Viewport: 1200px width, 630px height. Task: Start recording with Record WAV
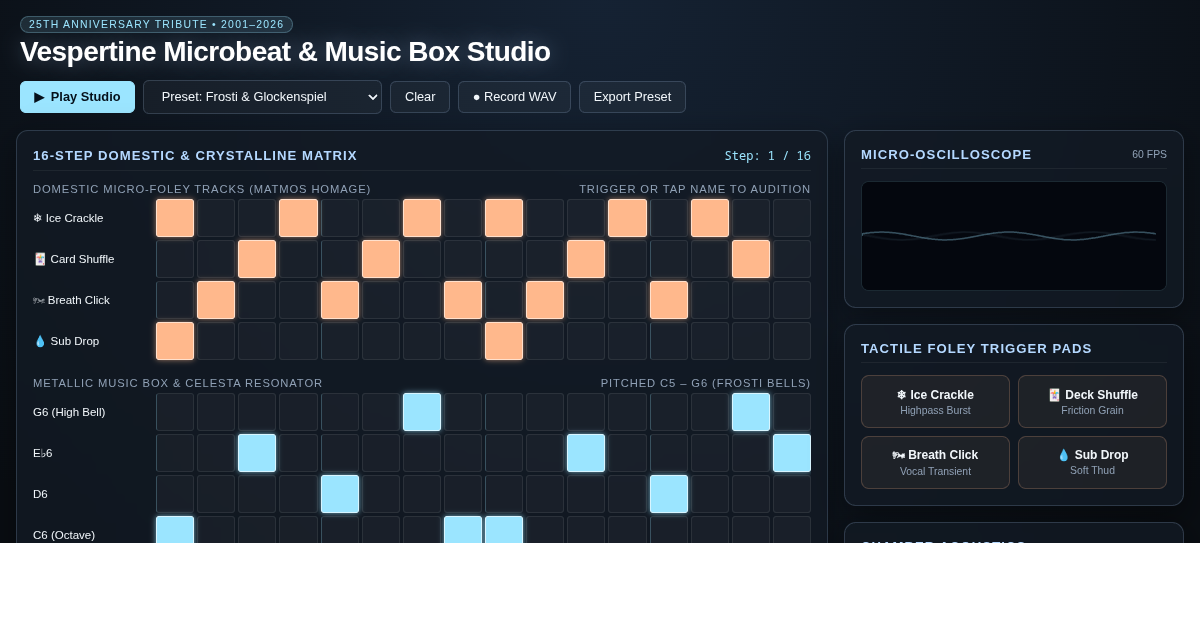coord(514,97)
